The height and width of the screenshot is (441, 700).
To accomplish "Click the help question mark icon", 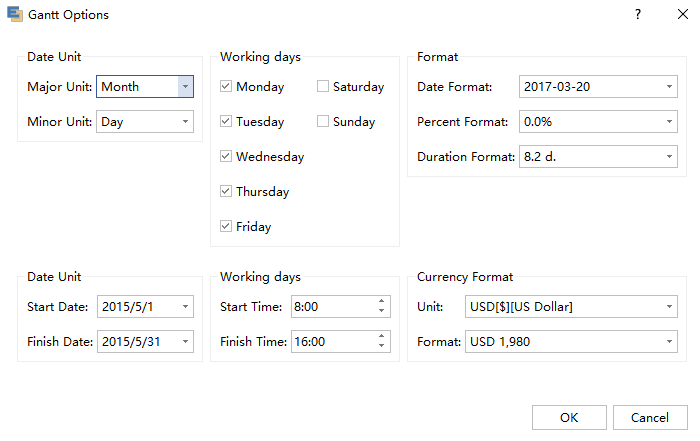I will click(x=637, y=15).
